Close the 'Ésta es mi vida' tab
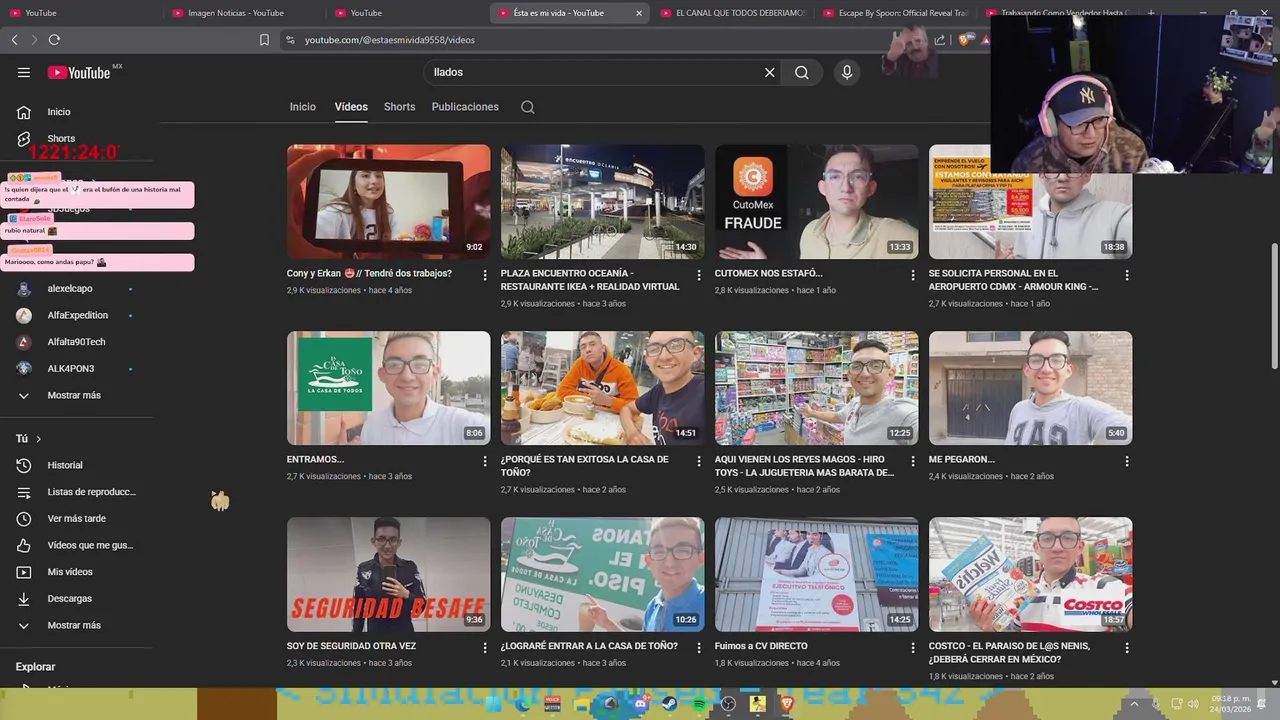1280x720 pixels. 639,13
